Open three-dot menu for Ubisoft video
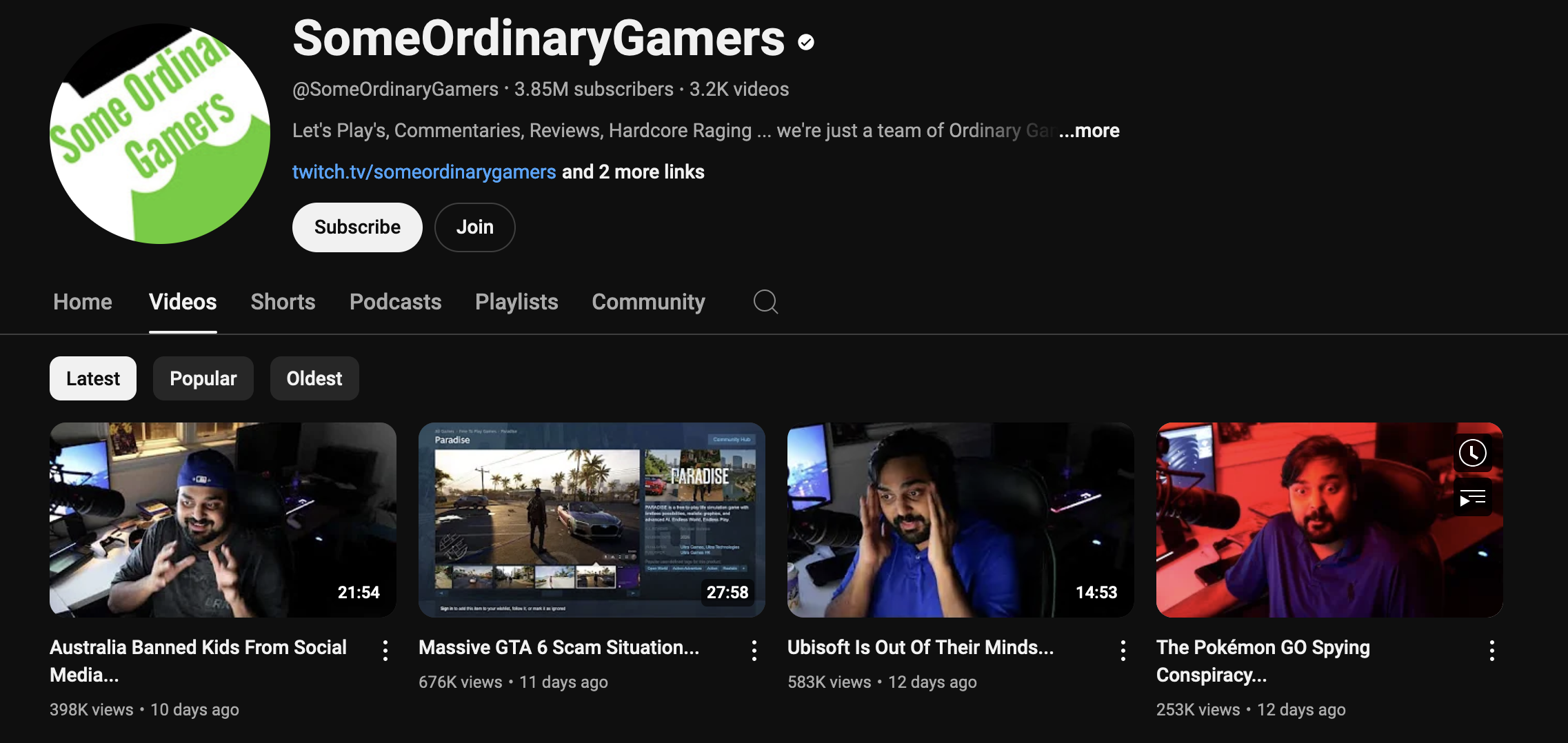This screenshot has width=1568, height=743. coord(1123,650)
